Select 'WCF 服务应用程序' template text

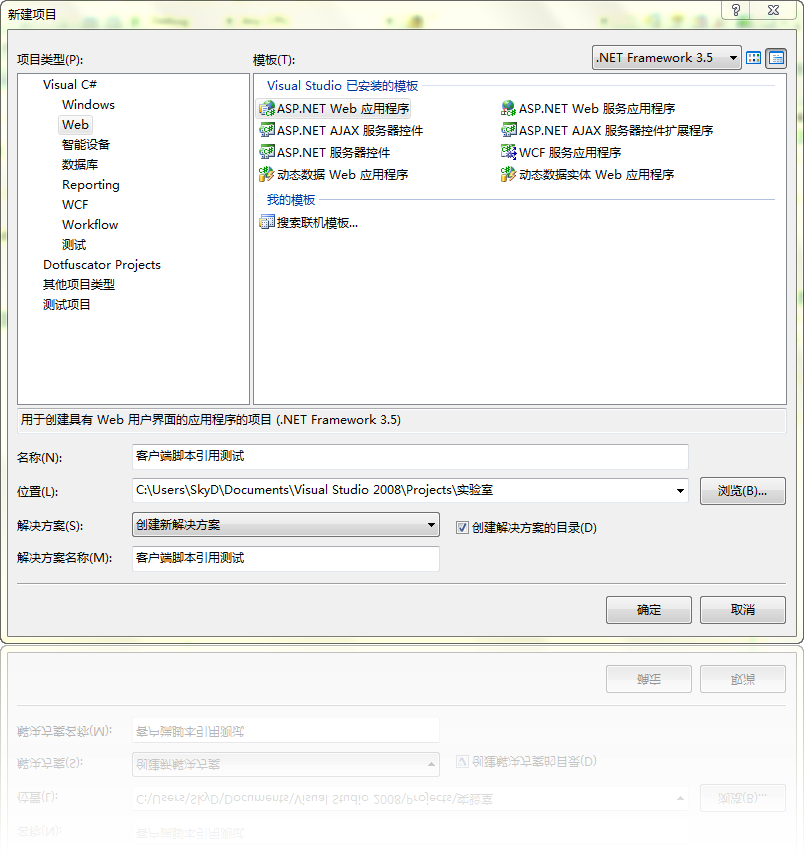[x=570, y=152]
